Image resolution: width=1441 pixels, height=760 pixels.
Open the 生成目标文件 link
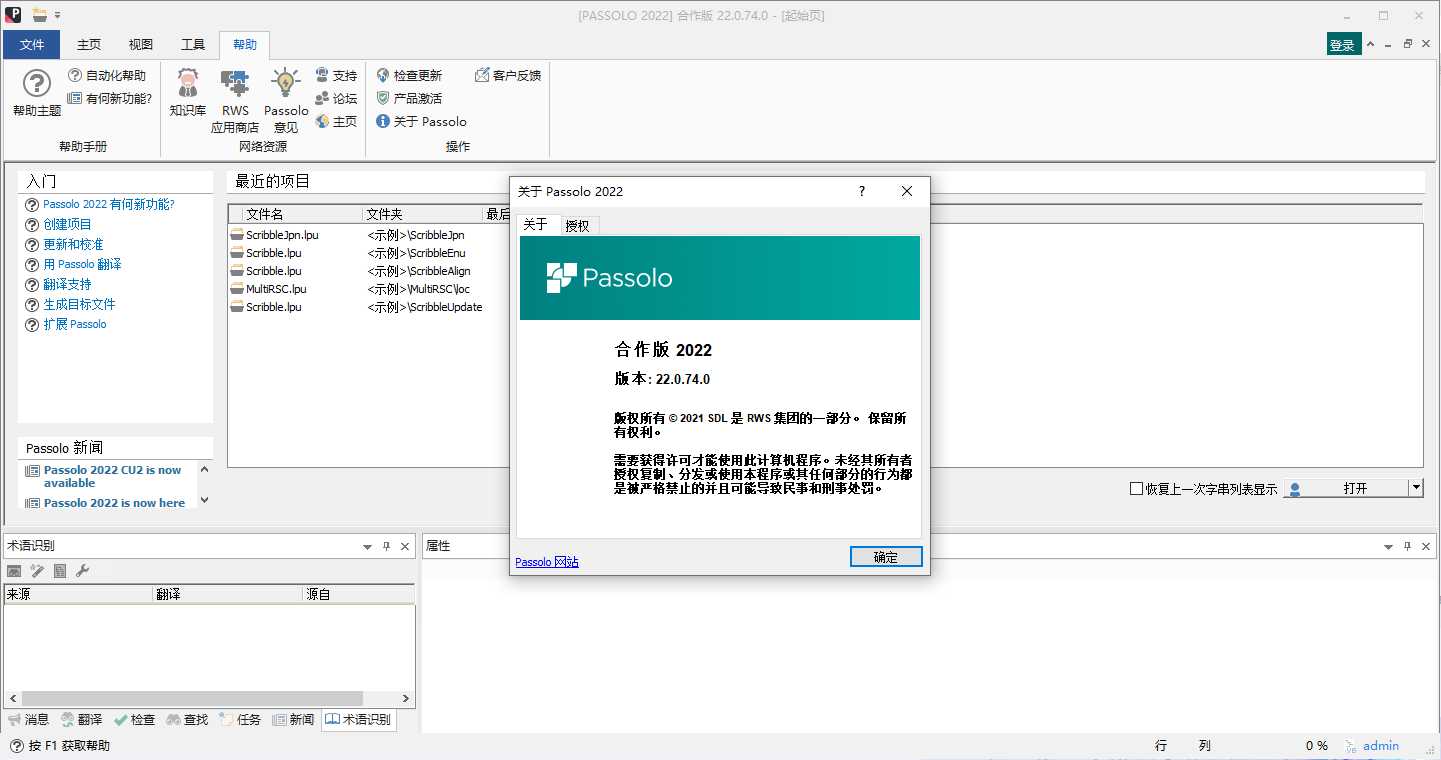[x=79, y=304]
